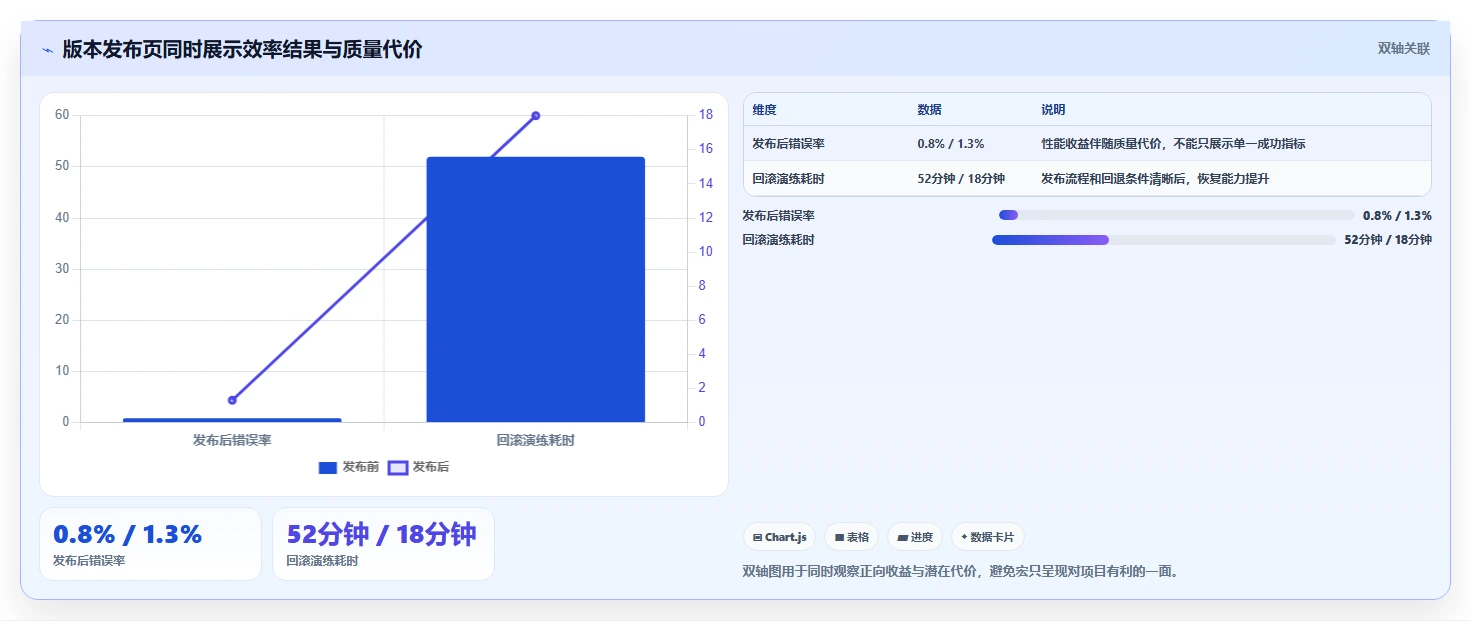Click the 发布后错误率 label above the progress rows
The height and width of the screenshot is (621, 1471).
pos(779,215)
